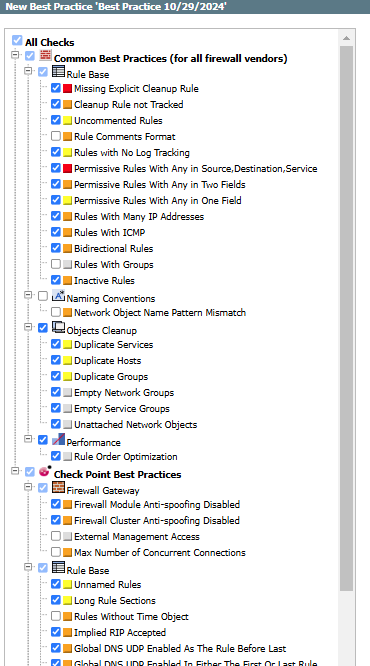Toggle the All Checks checkbox
Screen dimensions: 370x666
click(x=17, y=40)
